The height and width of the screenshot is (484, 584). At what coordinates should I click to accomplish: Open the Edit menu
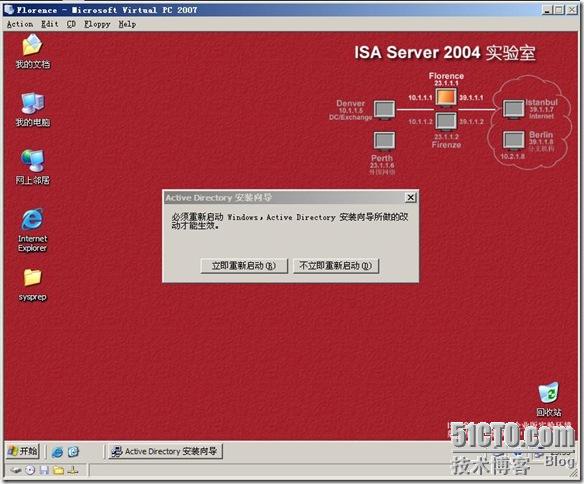(50, 24)
